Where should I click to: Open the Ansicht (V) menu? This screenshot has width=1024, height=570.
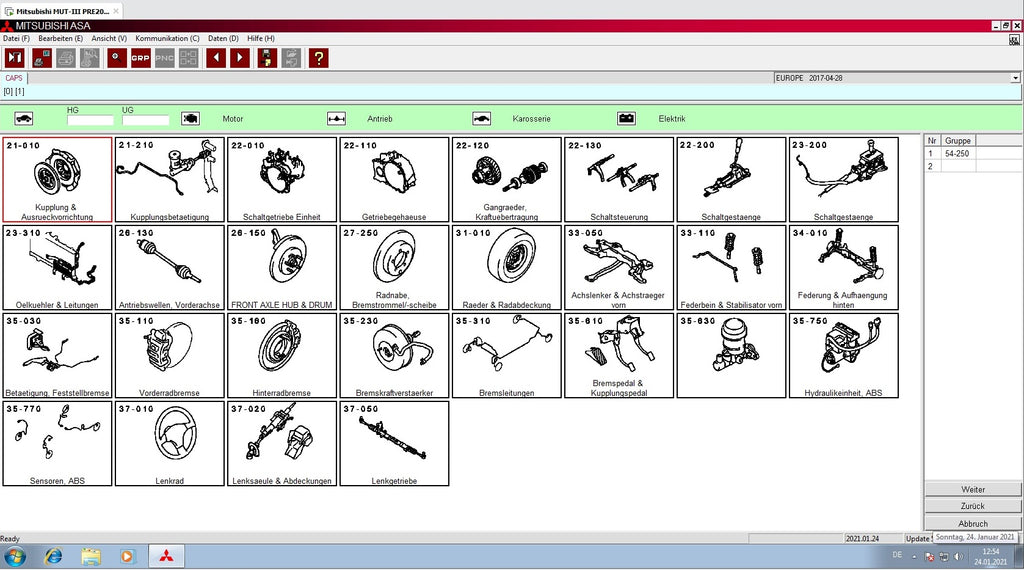click(109, 38)
